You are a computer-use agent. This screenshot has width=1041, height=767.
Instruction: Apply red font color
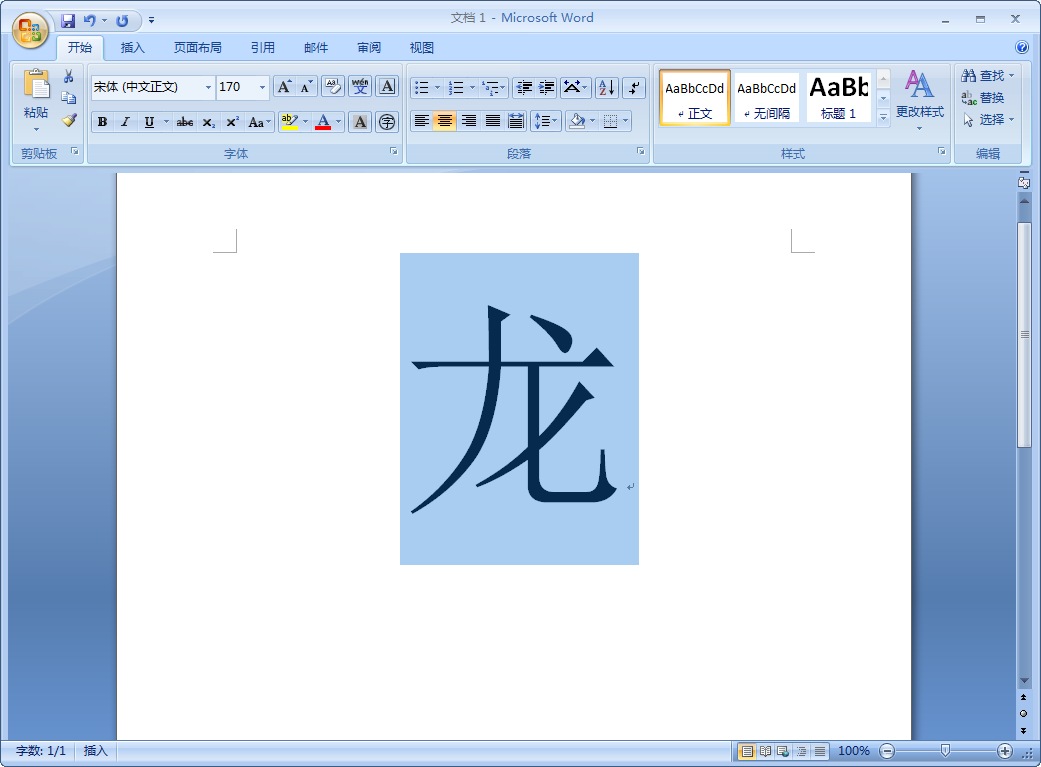coord(323,122)
